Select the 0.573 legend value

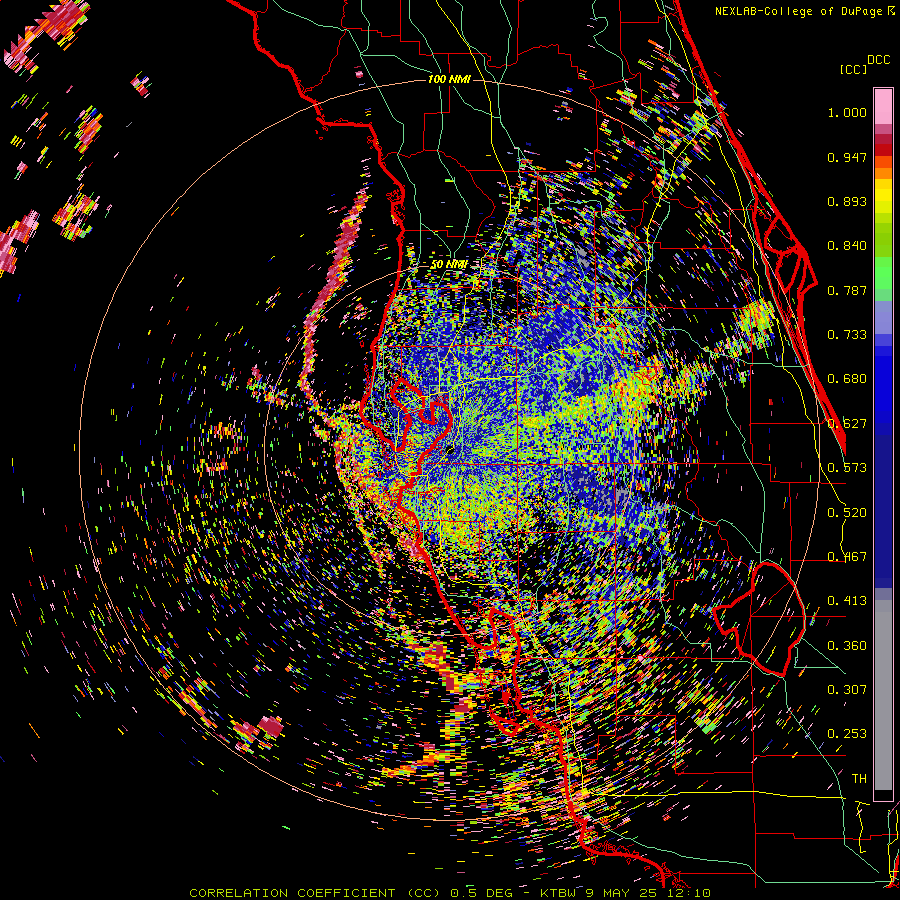point(847,468)
